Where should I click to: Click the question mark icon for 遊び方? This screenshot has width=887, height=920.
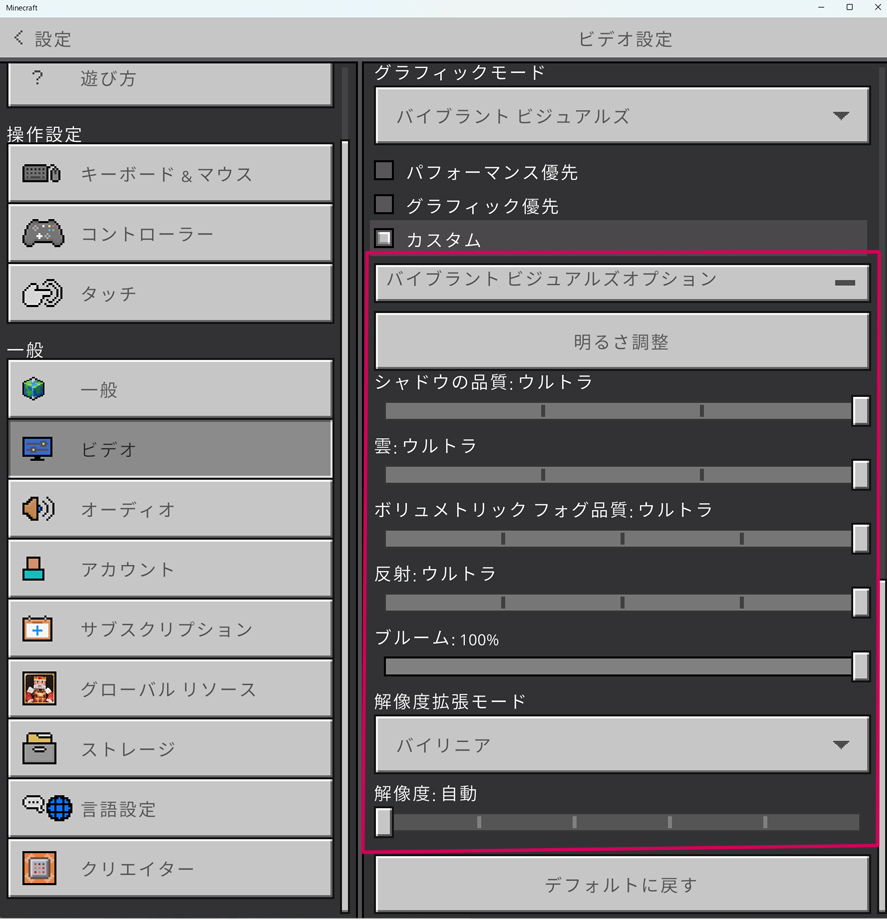point(38,78)
